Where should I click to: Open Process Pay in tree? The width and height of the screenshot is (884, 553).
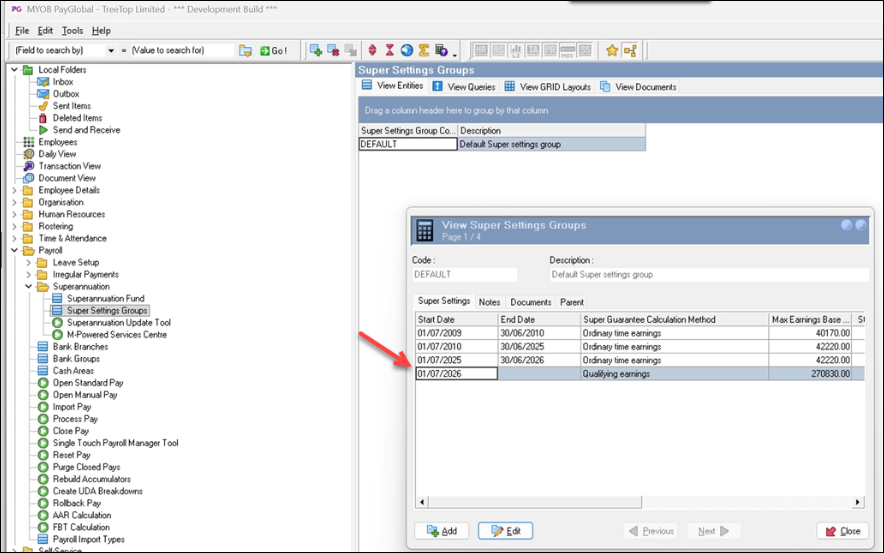[x=75, y=419]
